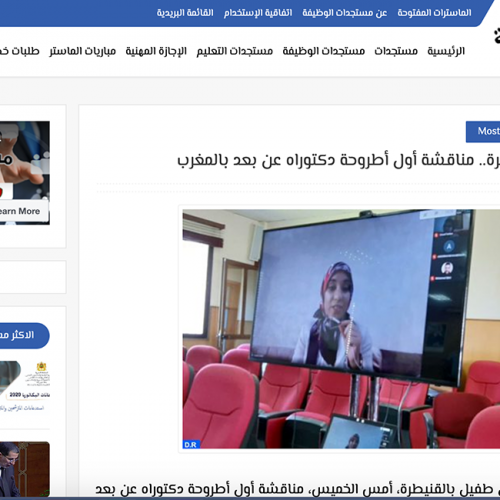
Task: Click the article headline about أطروحة دكتوراه
Action: click(x=338, y=160)
